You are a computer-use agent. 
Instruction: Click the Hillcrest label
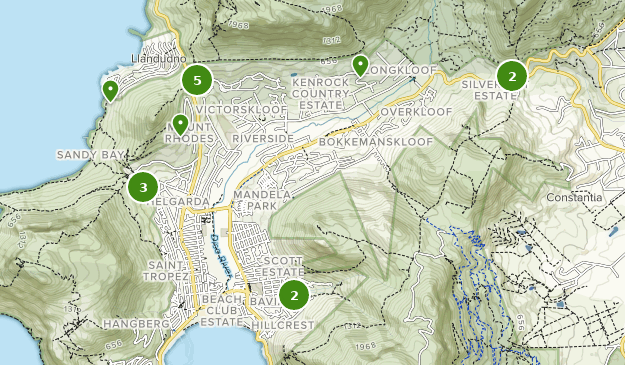(283, 325)
